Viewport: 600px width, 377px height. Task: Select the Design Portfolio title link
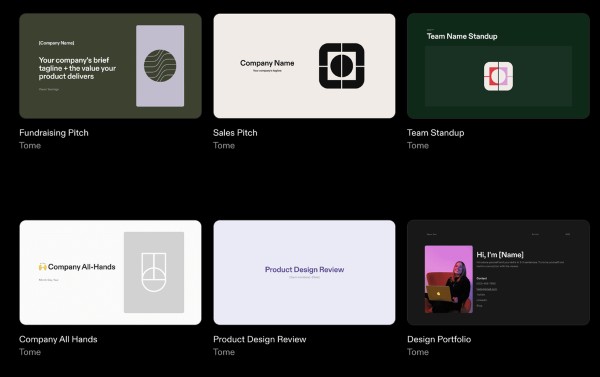(x=439, y=339)
